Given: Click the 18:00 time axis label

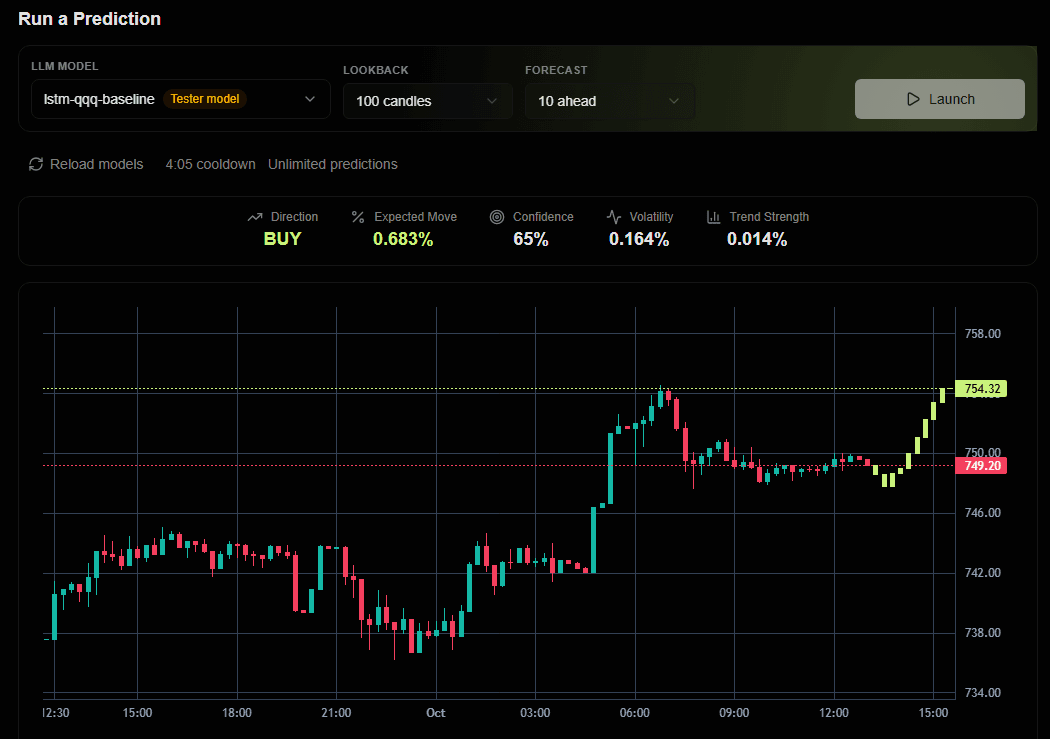Looking at the screenshot, I should coord(237,713).
